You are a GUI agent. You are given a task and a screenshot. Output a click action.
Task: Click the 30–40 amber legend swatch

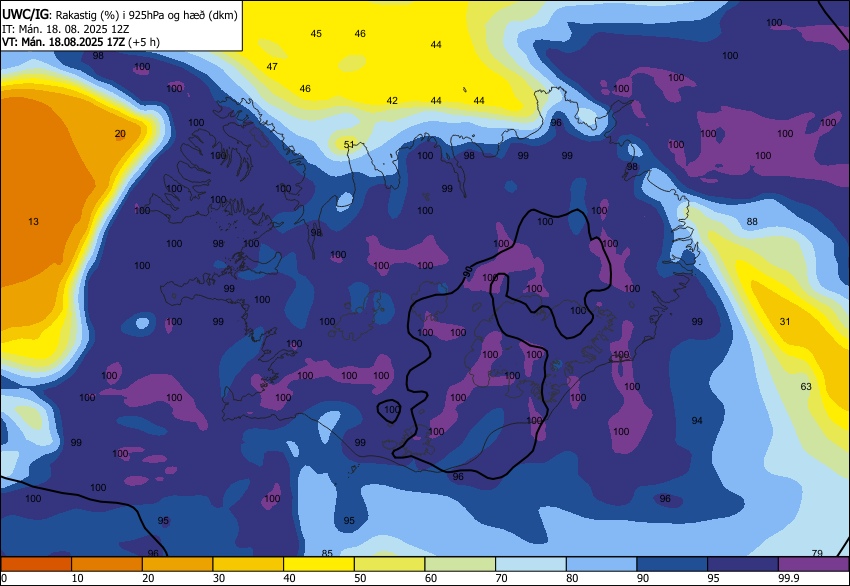pos(248,564)
